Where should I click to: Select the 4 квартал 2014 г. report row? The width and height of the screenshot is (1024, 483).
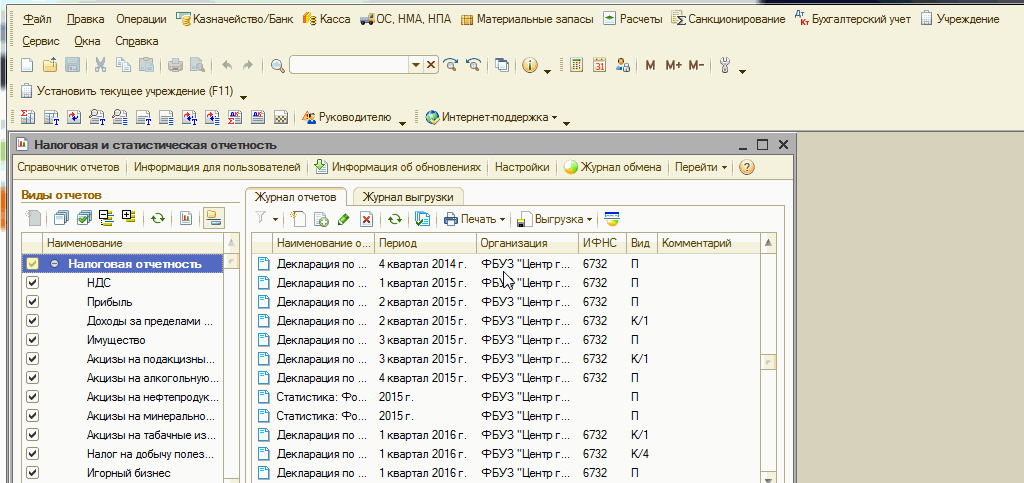tap(506, 264)
